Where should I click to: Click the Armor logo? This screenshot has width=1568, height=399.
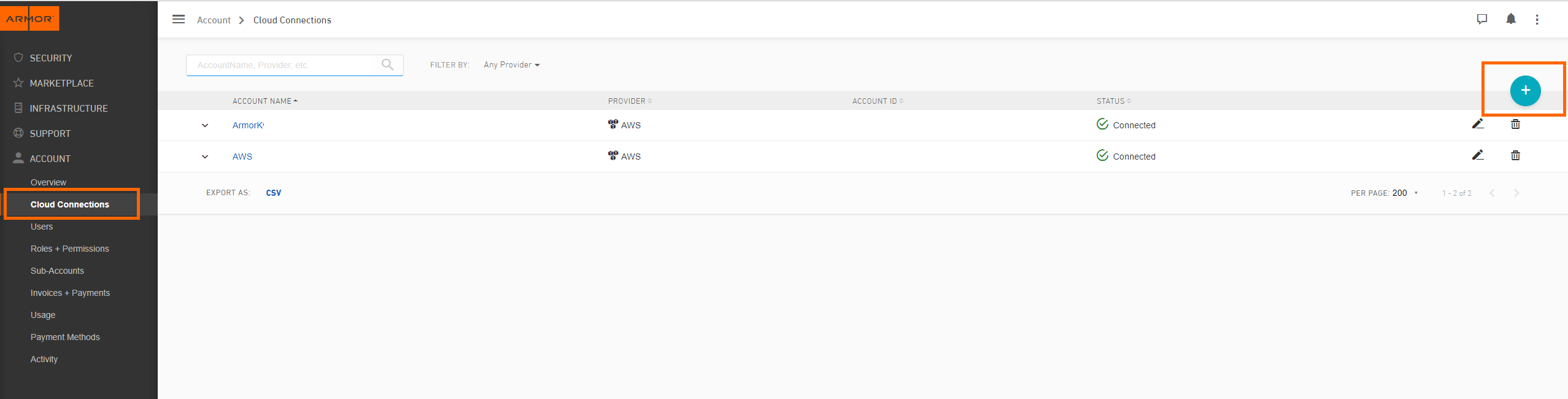[29, 18]
